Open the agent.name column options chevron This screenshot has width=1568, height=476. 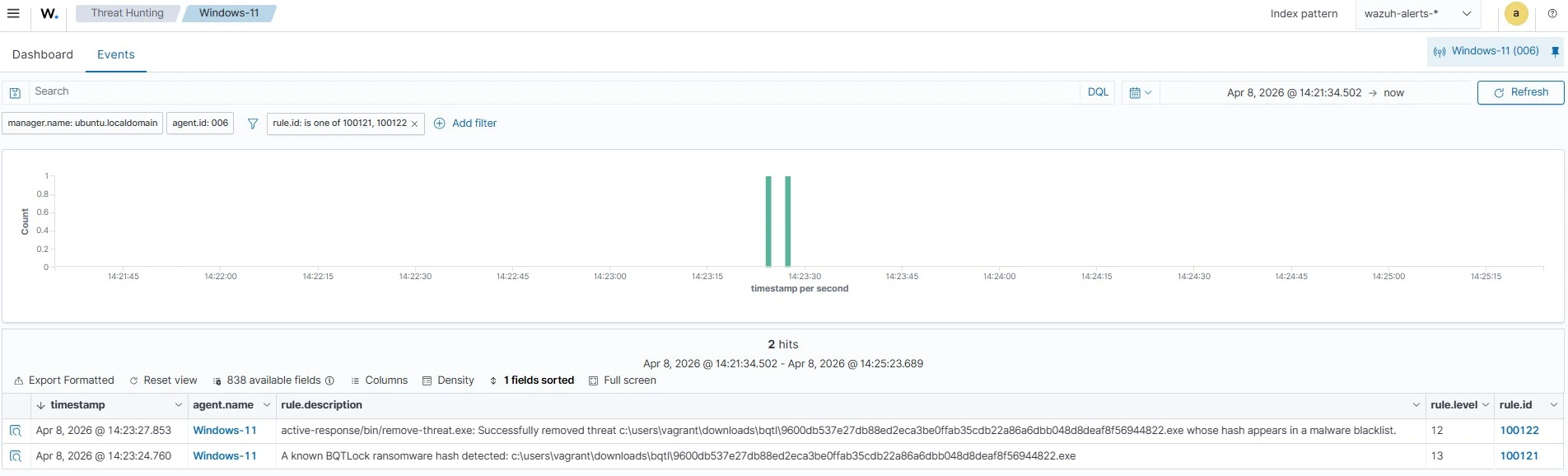pyautogui.click(x=266, y=405)
